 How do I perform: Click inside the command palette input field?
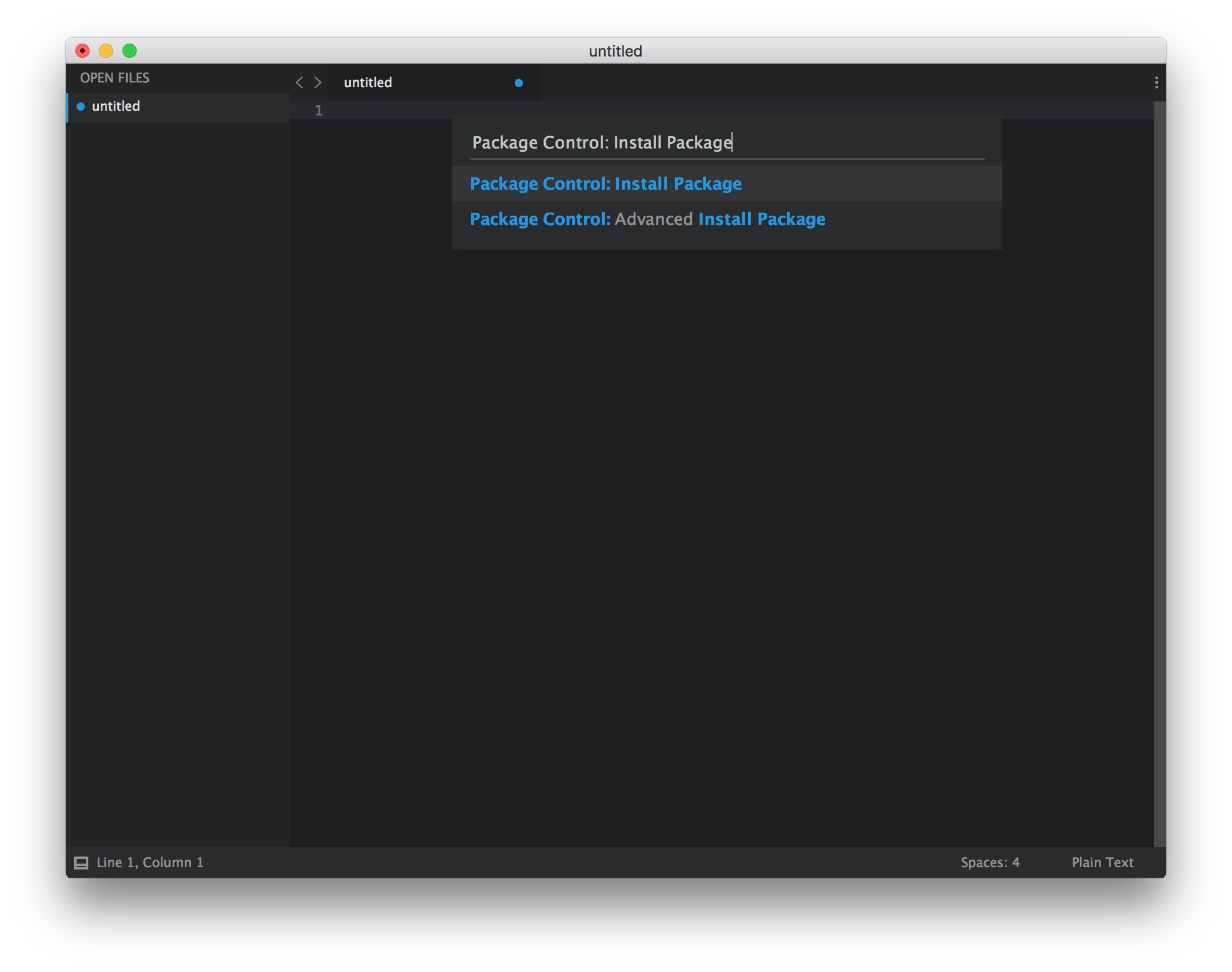648,142
